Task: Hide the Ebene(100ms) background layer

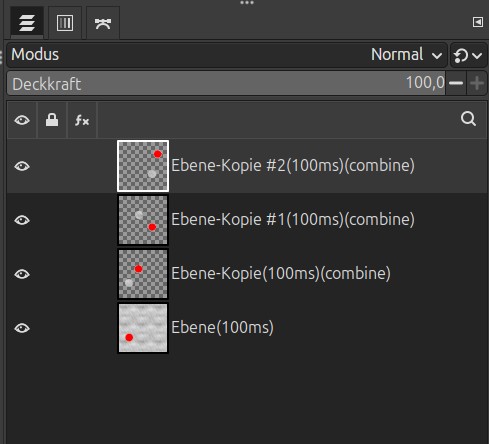Action: [22, 328]
